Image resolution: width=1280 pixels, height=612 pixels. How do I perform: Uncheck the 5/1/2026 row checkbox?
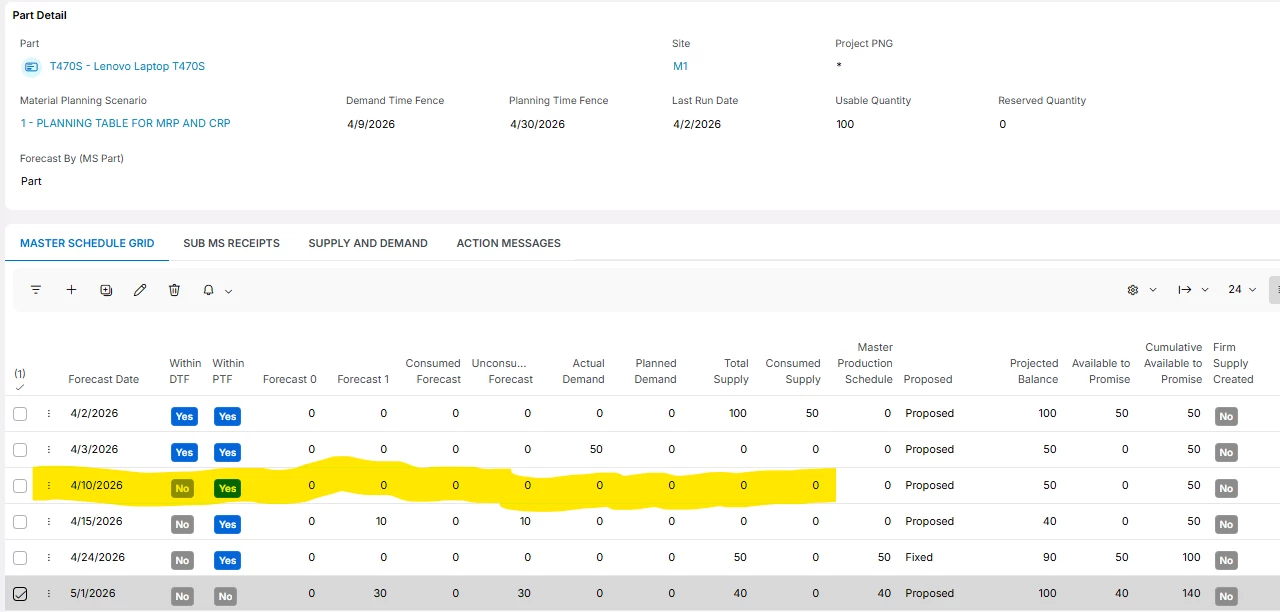point(20,594)
